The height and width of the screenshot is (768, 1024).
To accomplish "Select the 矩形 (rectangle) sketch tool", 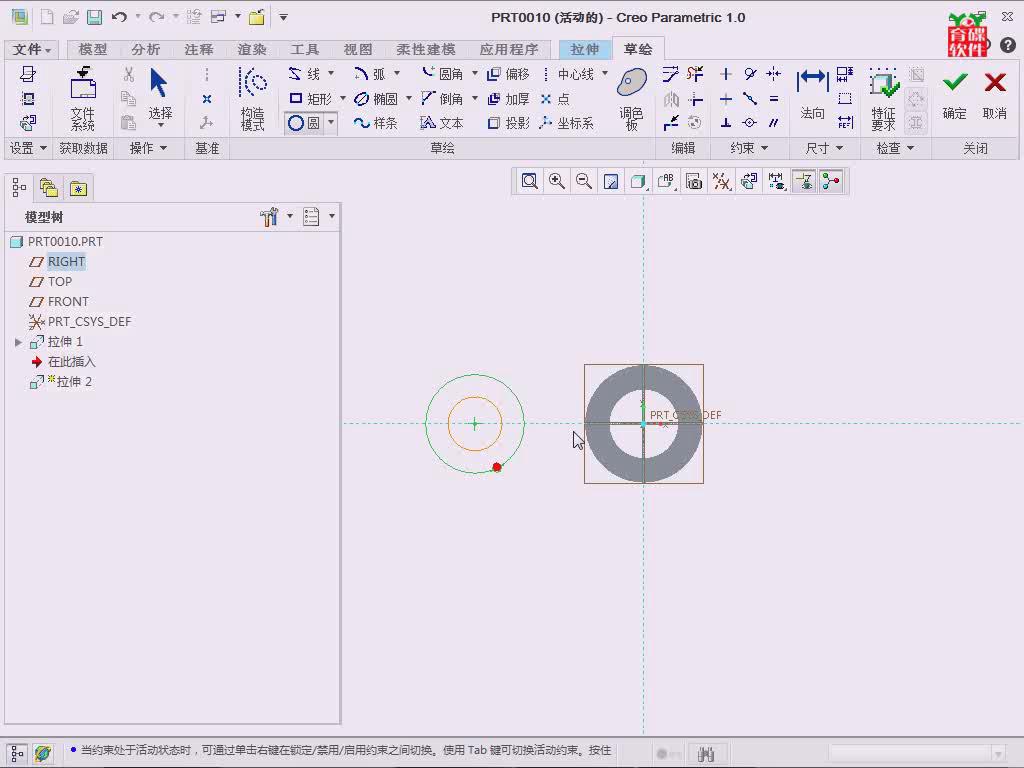I will (310, 99).
